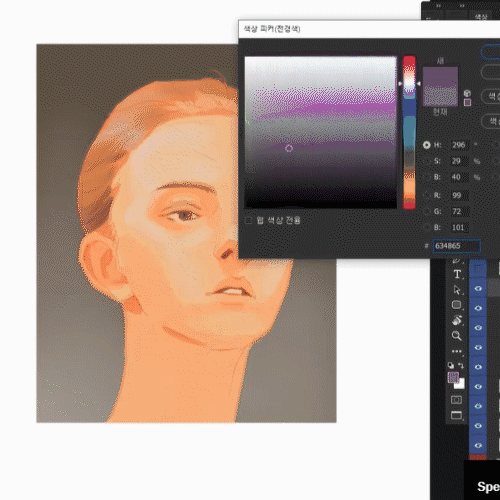Click the white background color swatch in toolbar
Viewport: 500px width, 500px height.
coord(460,385)
